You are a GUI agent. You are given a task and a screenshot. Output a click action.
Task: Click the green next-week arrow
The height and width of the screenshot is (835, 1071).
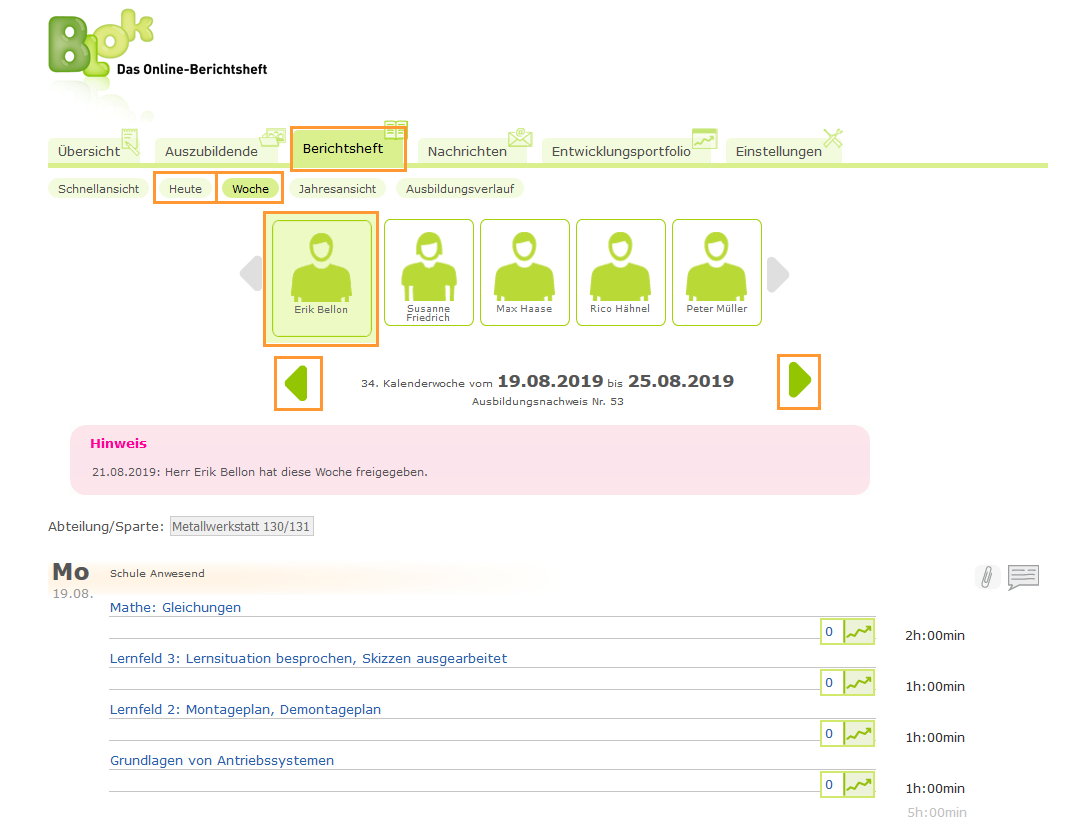798,382
